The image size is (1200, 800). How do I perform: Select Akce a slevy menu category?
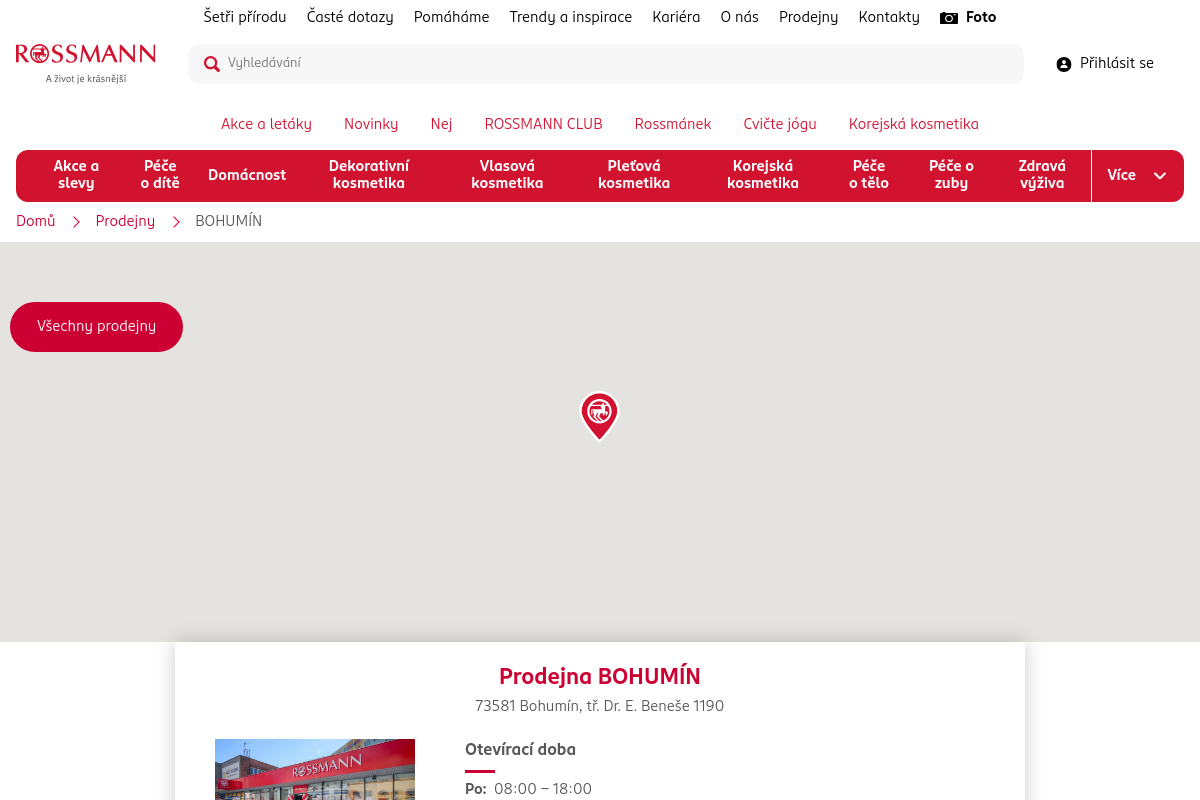tap(76, 175)
